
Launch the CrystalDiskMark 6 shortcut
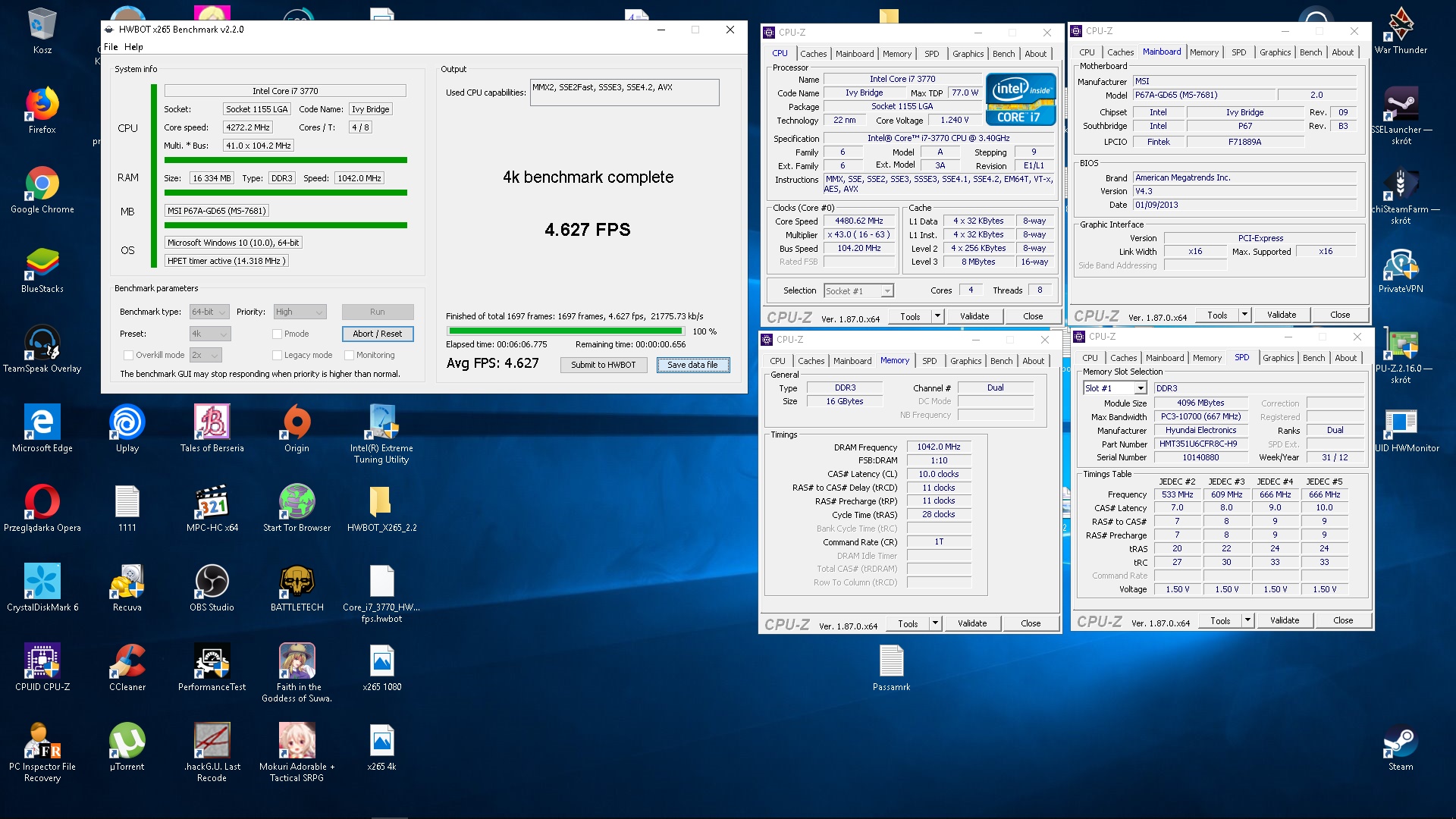[x=42, y=588]
